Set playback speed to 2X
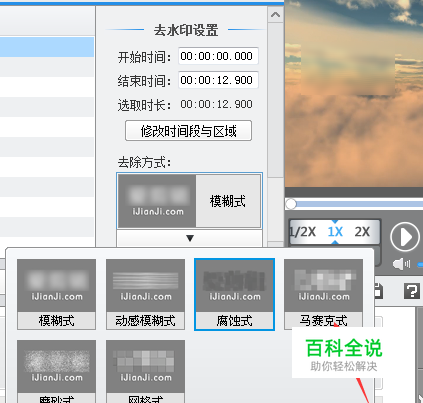423x403 pixels. (x=362, y=232)
